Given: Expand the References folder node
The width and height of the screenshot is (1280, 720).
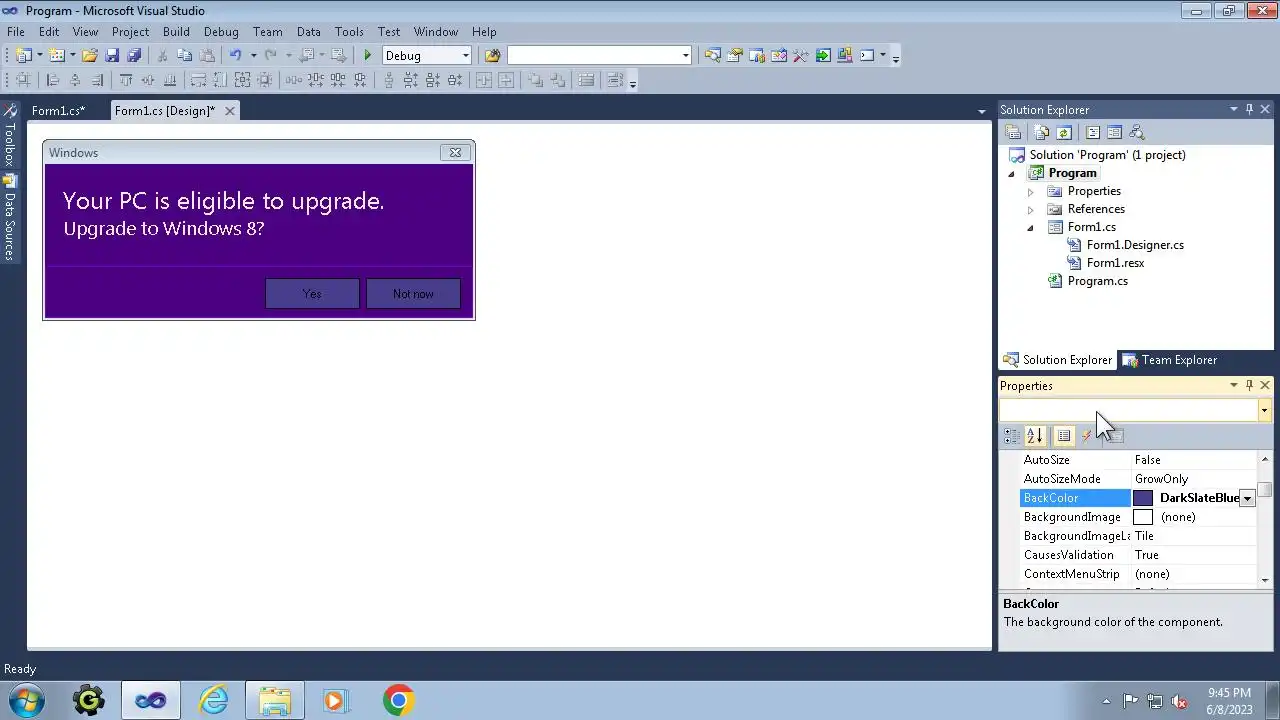Looking at the screenshot, I should [x=1030, y=209].
